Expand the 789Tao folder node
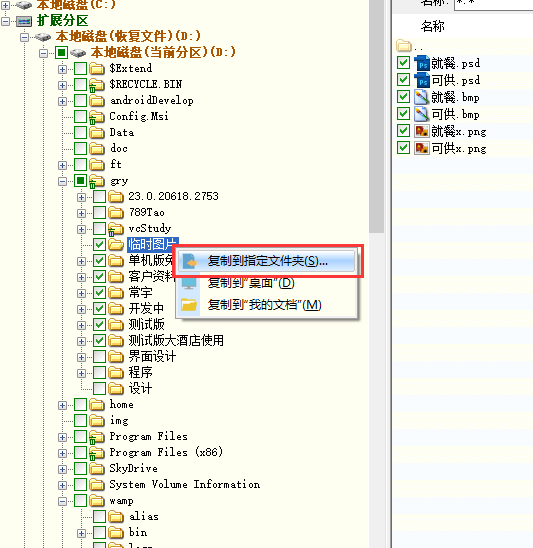The image size is (533, 548). pyautogui.click(x=81, y=213)
